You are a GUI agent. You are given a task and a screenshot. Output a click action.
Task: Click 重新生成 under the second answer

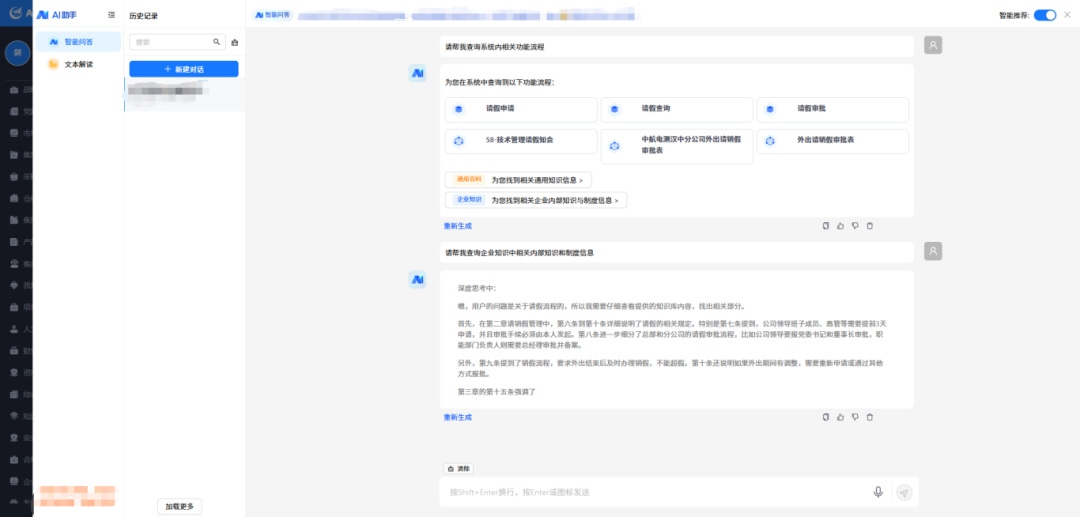point(458,417)
